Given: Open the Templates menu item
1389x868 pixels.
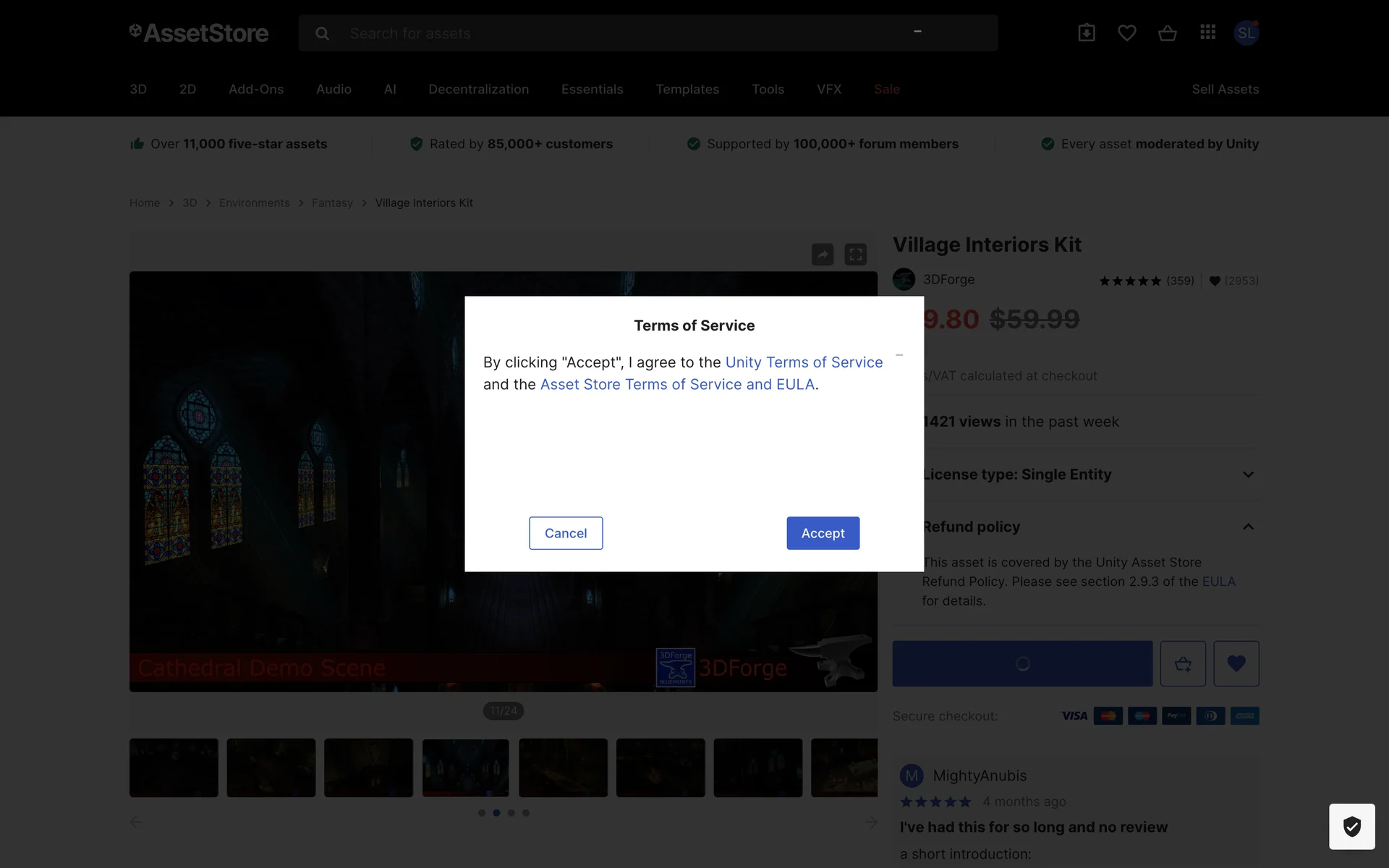Looking at the screenshot, I should point(687,89).
